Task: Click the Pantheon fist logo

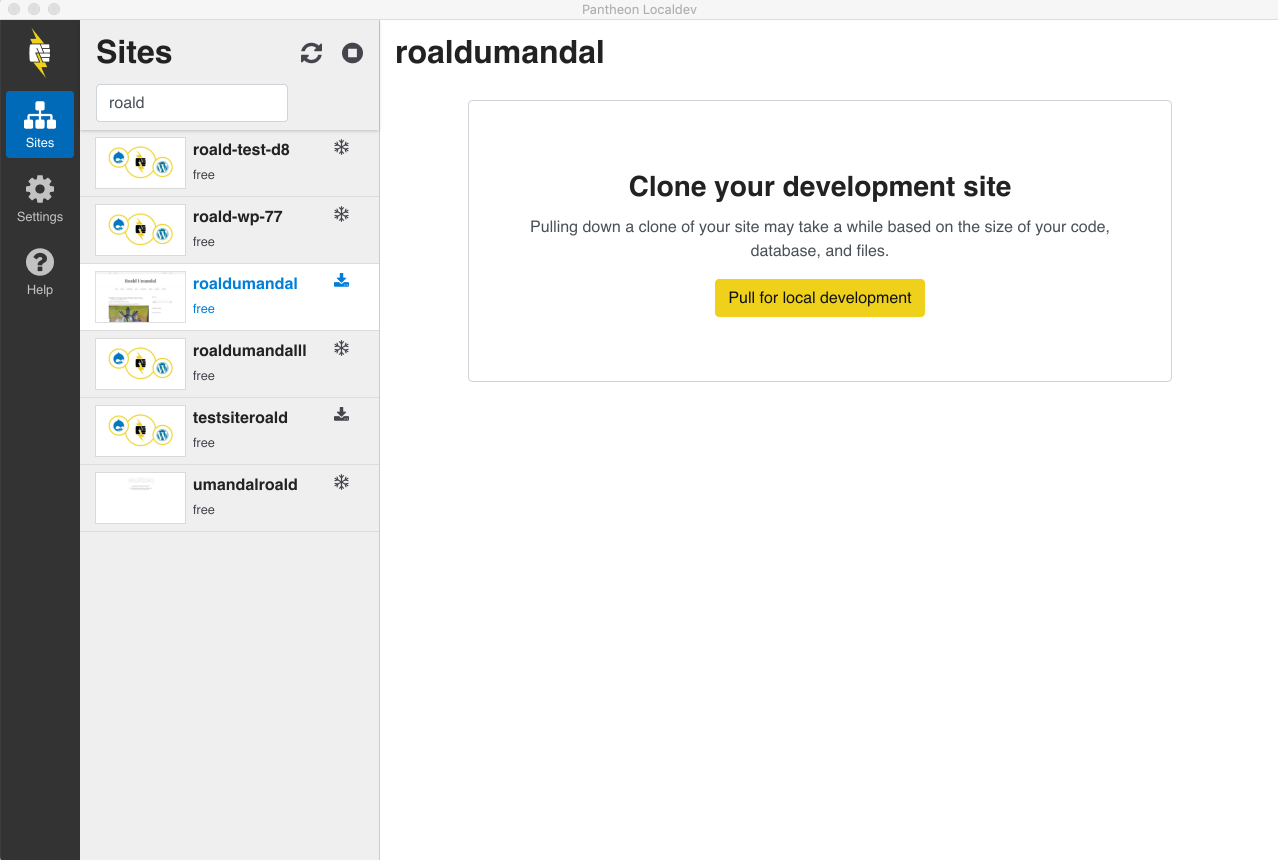Action: [x=40, y=53]
